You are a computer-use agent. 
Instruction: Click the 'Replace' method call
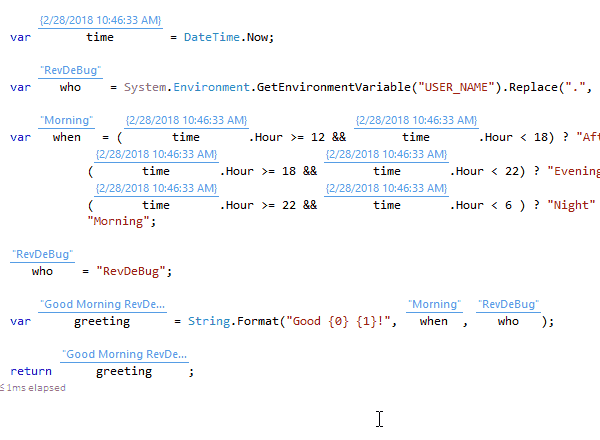tap(533, 88)
